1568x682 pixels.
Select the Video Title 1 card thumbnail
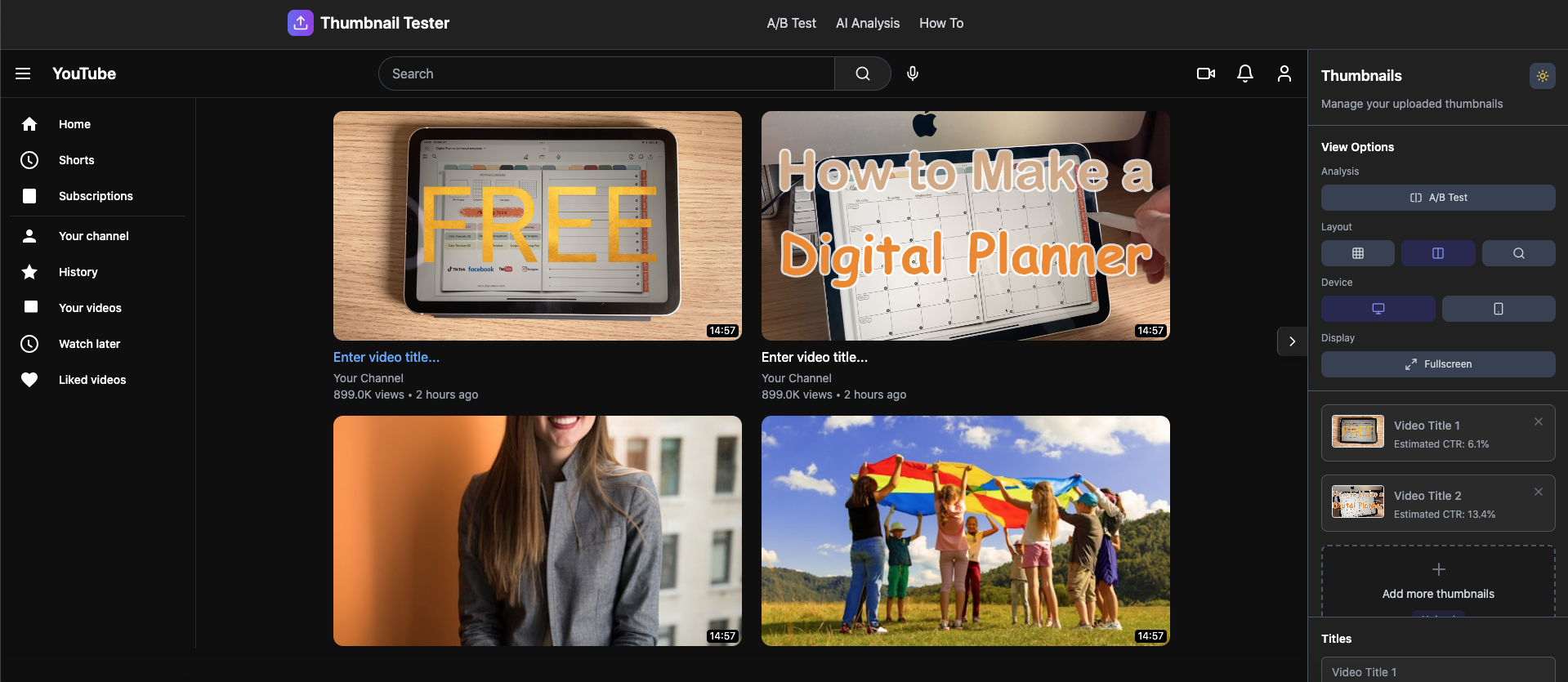click(x=1358, y=431)
